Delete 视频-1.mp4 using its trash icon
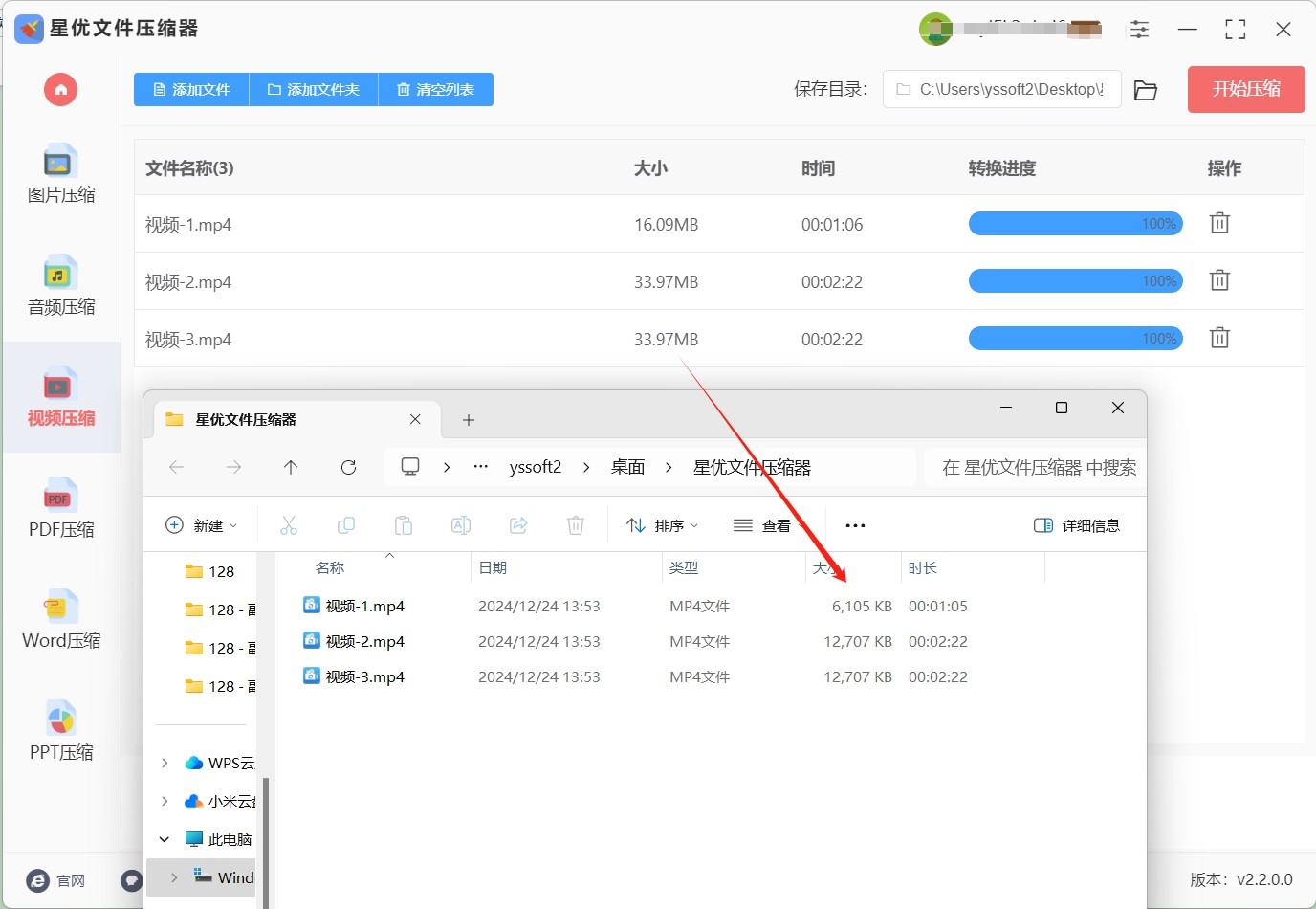The height and width of the screenshot is (909, 1316). click(x=1219, y=224)
